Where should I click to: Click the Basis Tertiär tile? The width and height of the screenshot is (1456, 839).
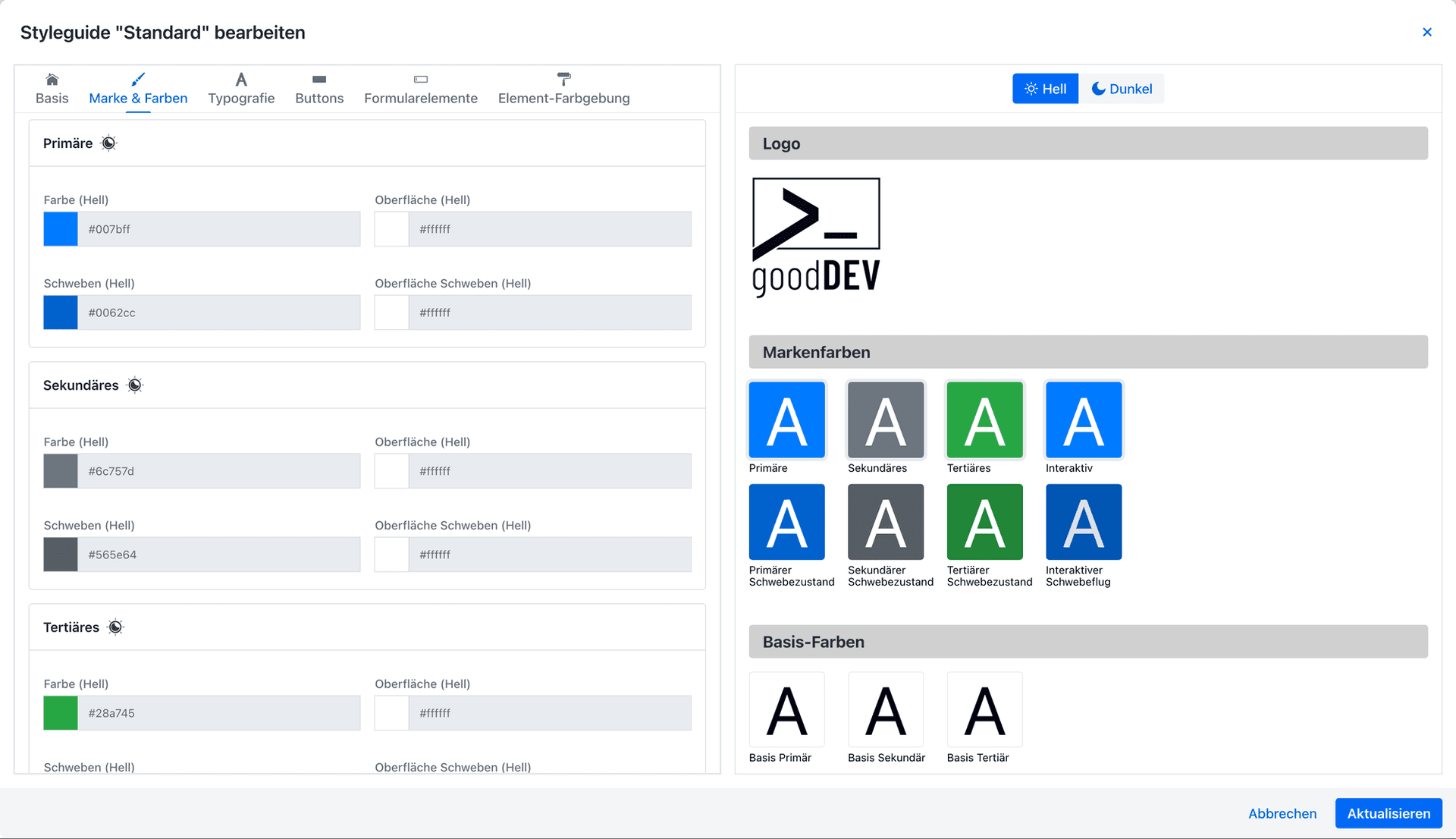[985, 710]
